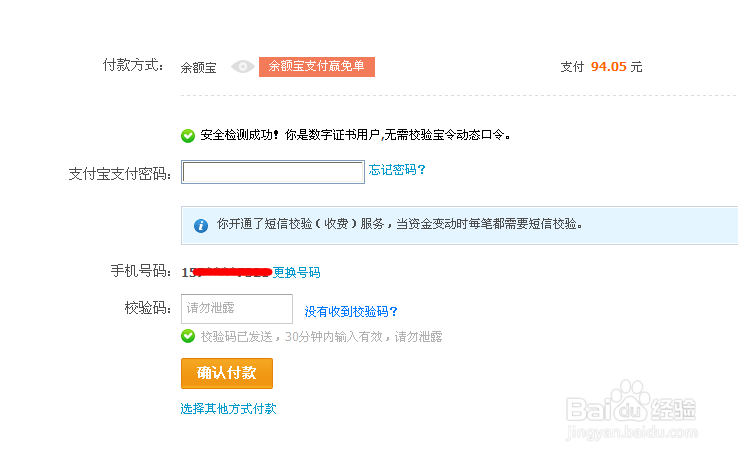The width and height of the screenshot is (738, 459).
Task: Click the 校验码已发送 status message
Action: [x=321, y=337]
